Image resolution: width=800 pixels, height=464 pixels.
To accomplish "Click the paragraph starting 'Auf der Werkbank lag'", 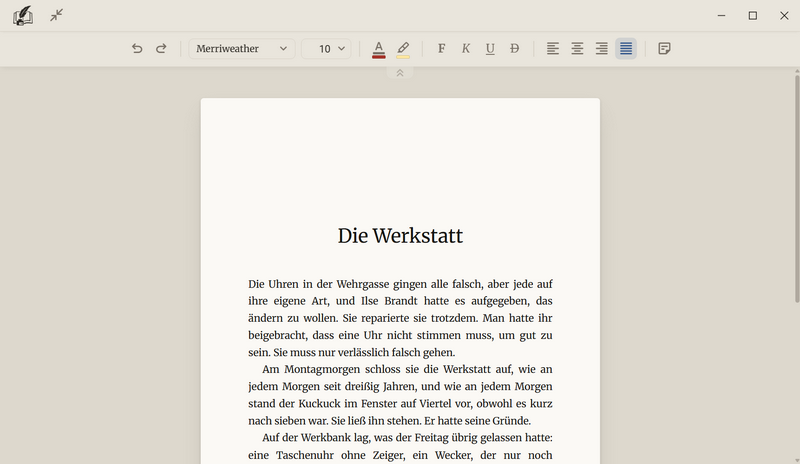I will tap(401, 447).
